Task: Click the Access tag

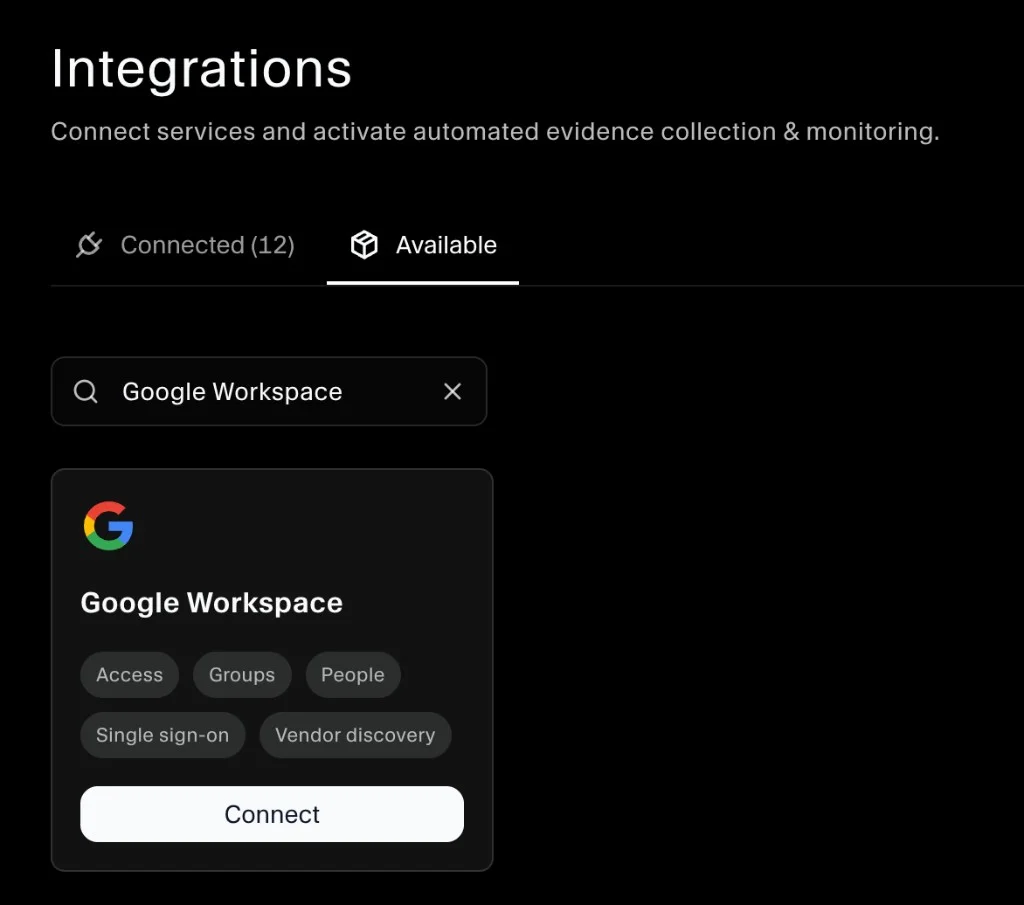Action: click(x=129, y=675)
